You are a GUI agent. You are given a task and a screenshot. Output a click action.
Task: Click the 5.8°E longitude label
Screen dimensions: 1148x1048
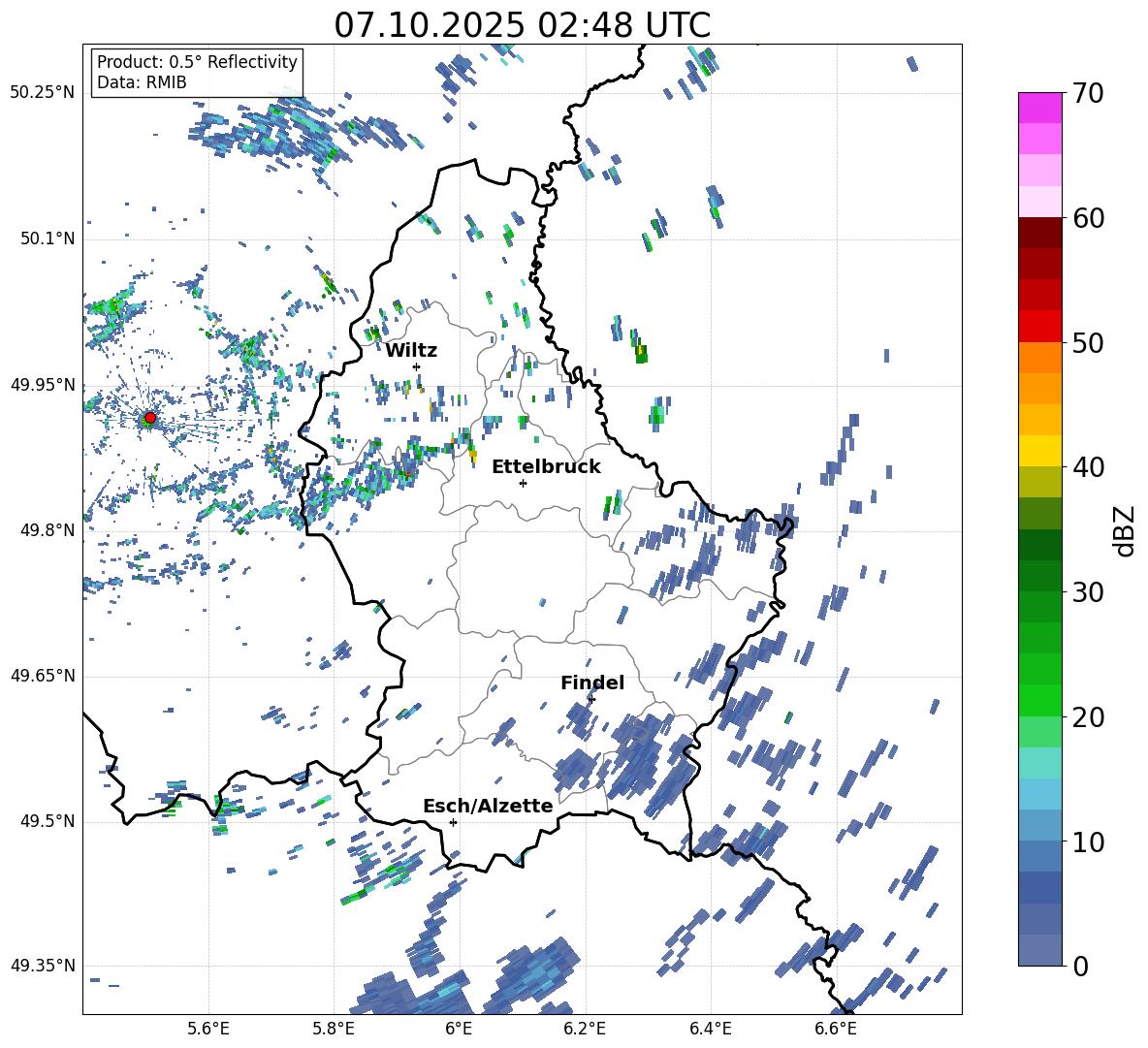pyautogui.click(x=334, y=1029)
